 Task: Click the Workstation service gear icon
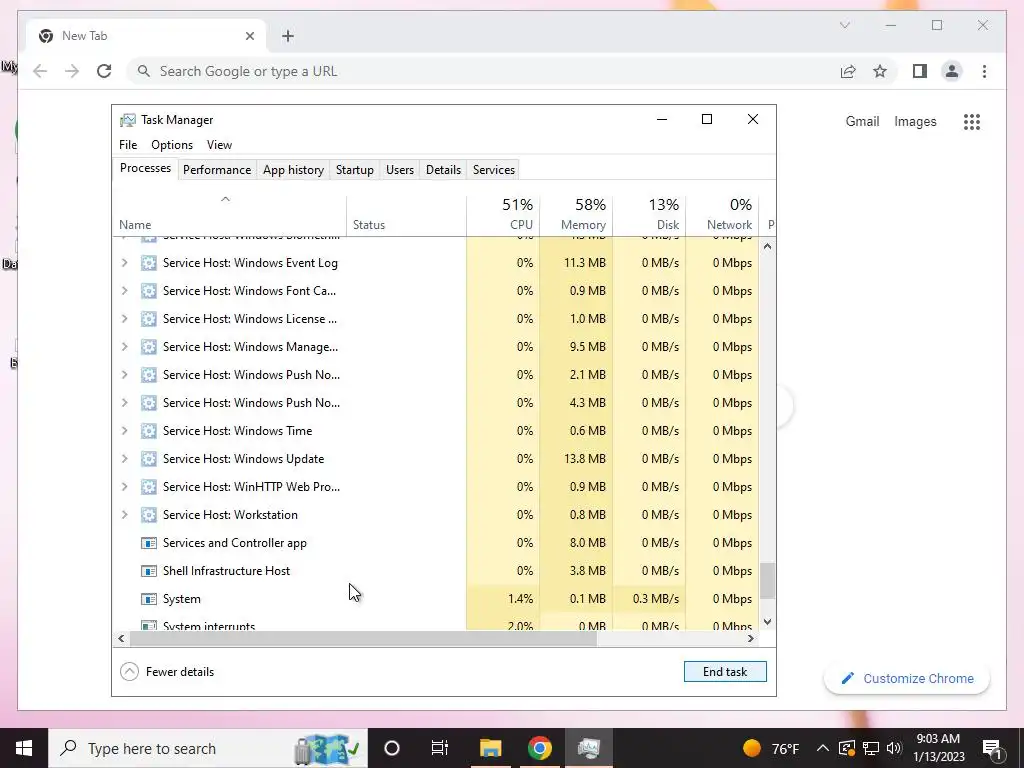149,515
